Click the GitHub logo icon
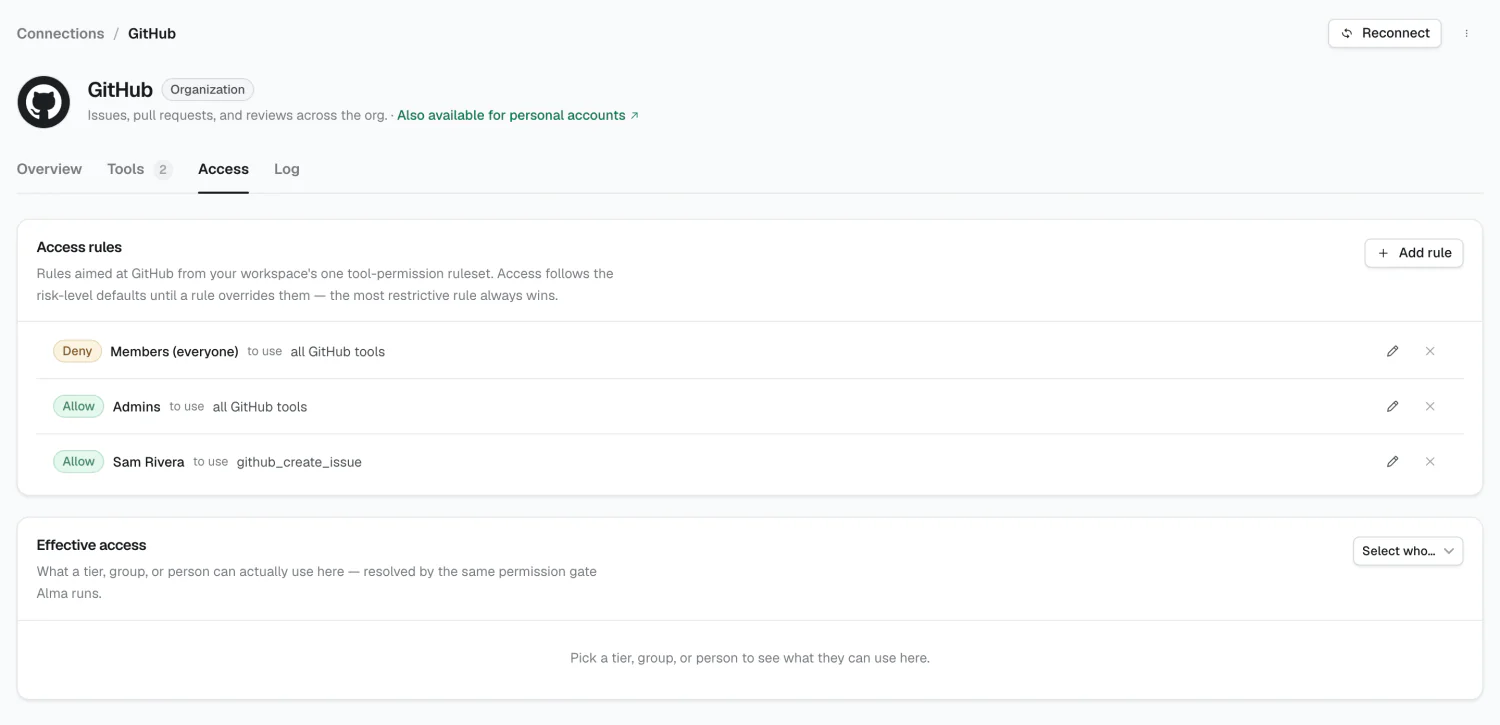 pos(44,102)
